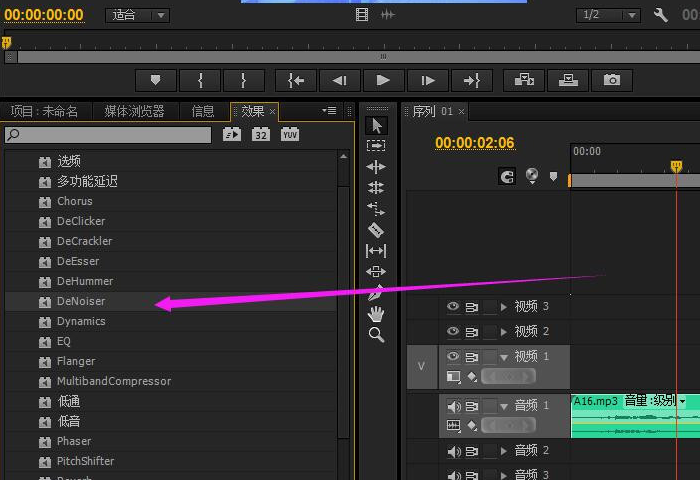Toggle the timeline Snap magnet icon

coord(508,176)
